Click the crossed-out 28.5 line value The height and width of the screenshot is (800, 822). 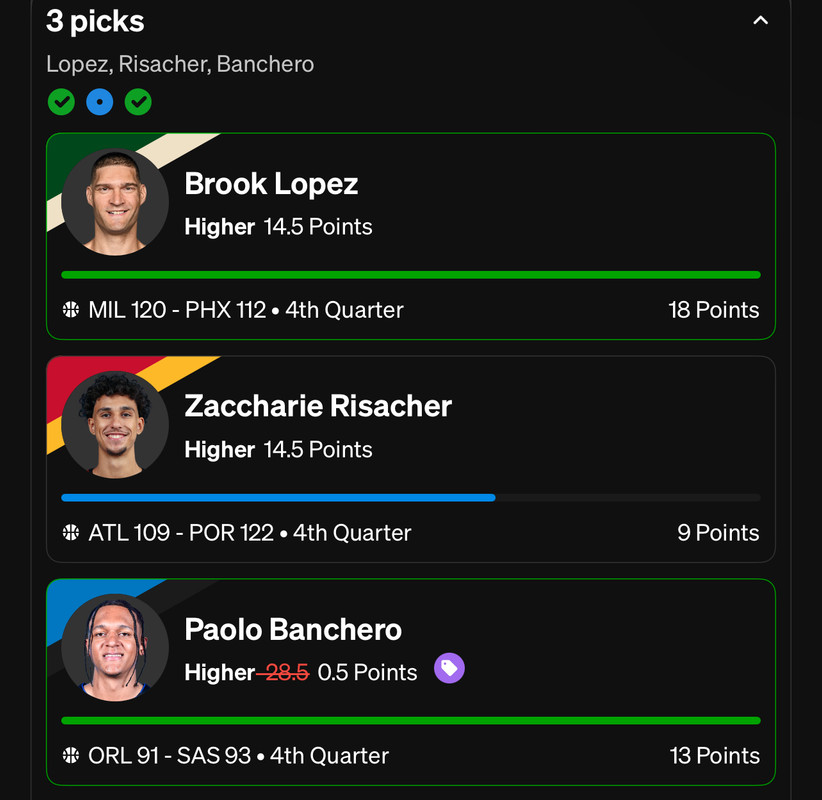click(x=286, y=672)
